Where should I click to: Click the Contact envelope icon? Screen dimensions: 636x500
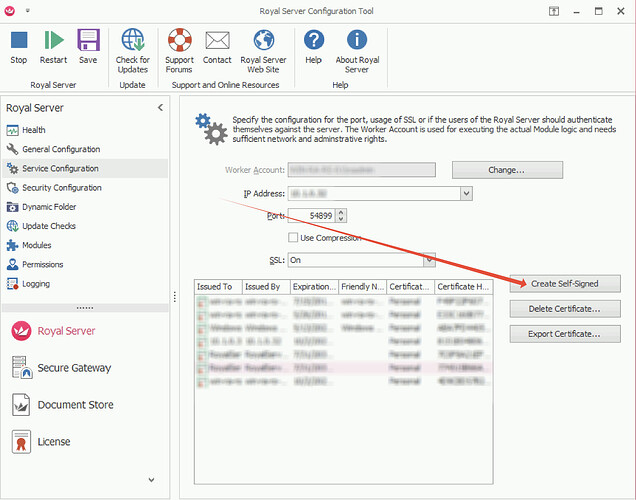[x=217, y=41]
